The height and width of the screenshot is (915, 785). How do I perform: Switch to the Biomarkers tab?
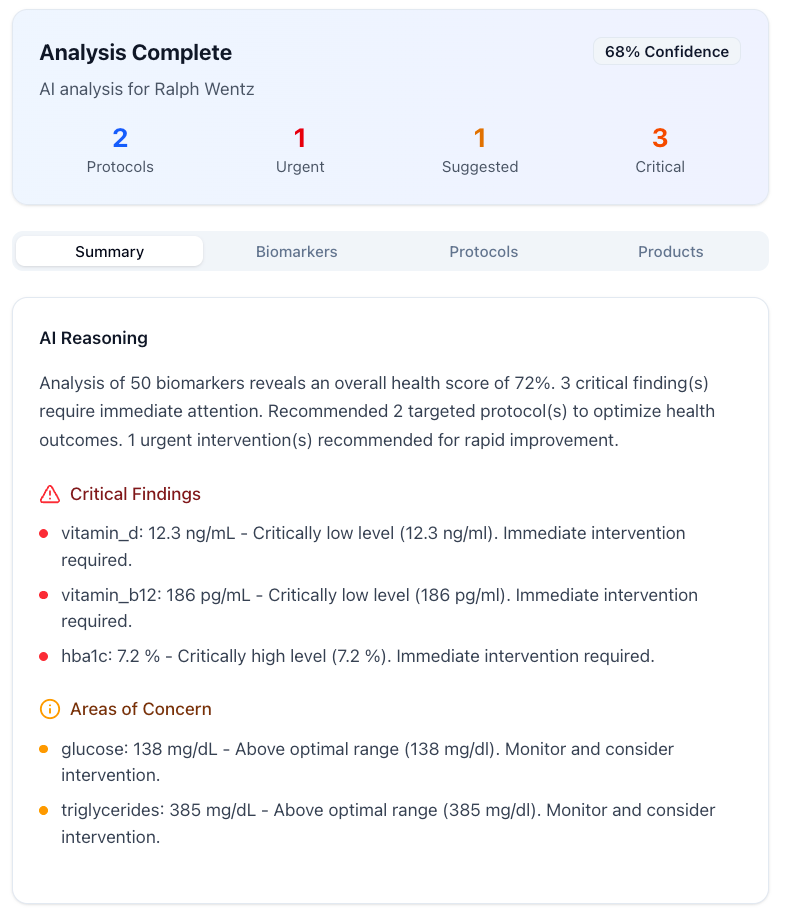(x=296, y=252)
